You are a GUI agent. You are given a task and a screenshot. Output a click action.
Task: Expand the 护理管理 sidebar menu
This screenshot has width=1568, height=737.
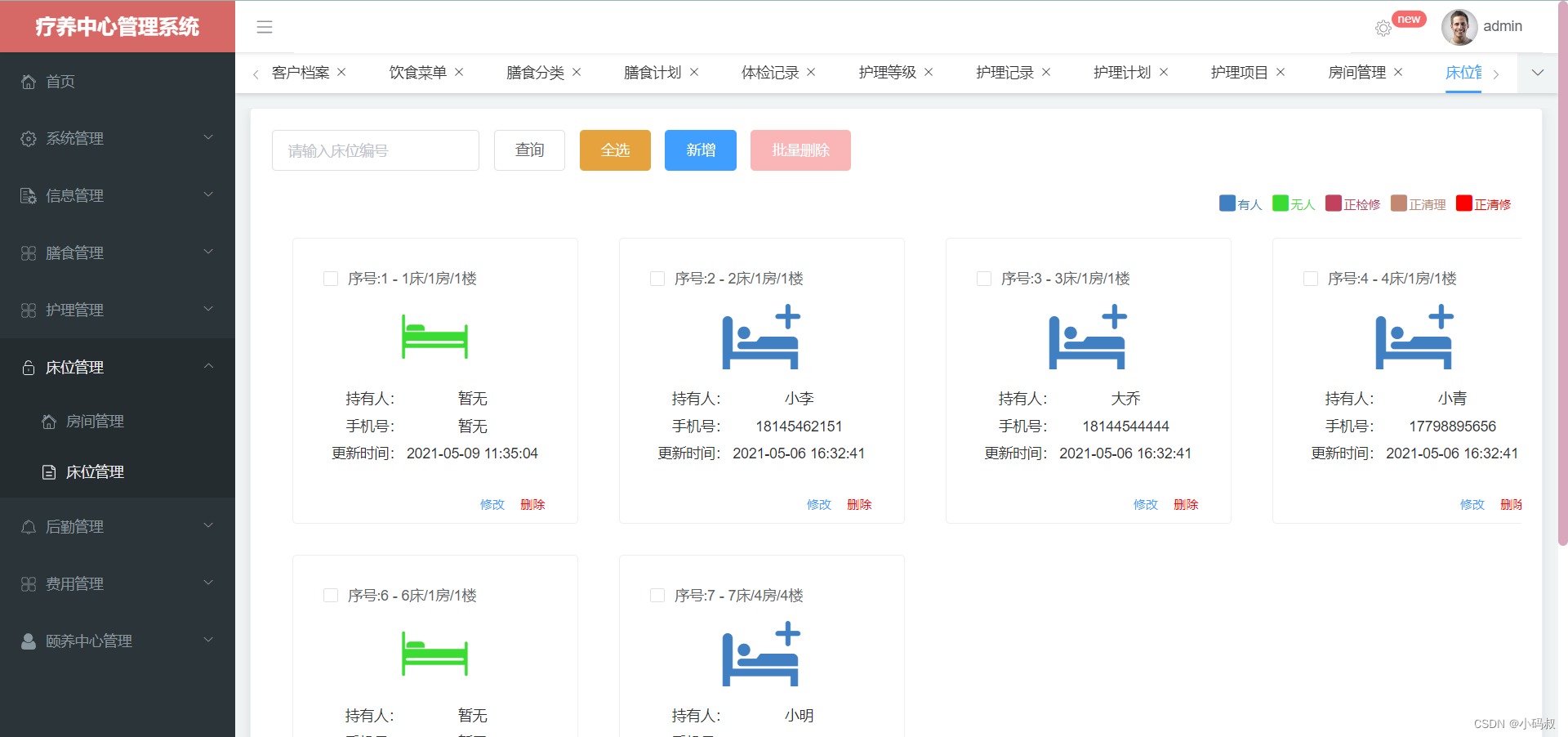point(118,310)
